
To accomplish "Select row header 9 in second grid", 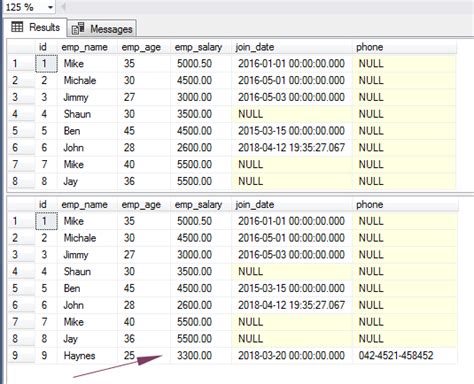I will [21, 355].
